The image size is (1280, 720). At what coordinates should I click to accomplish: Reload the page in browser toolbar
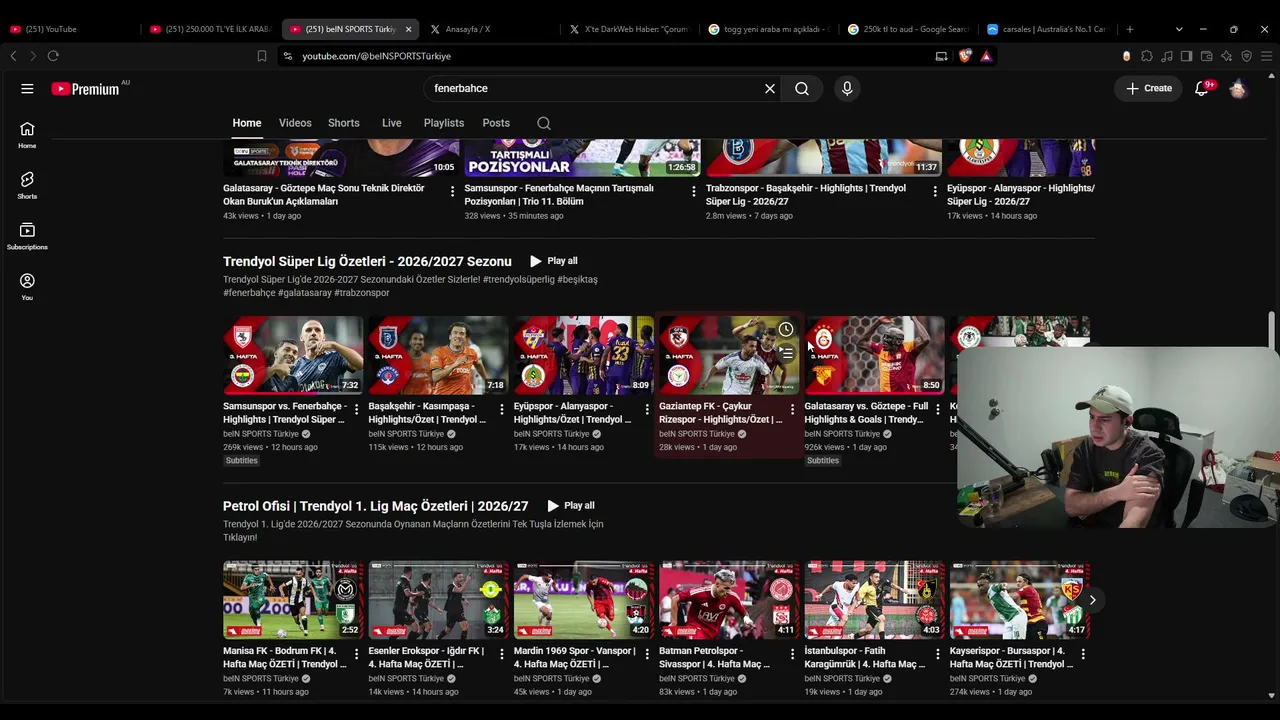click(x=53, y=56)
